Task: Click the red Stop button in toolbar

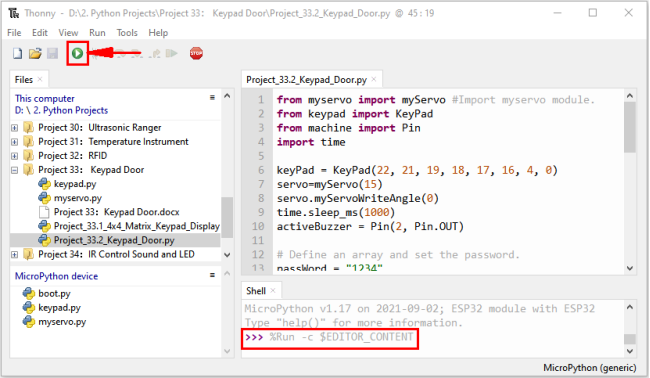Action: click(196, 53)
